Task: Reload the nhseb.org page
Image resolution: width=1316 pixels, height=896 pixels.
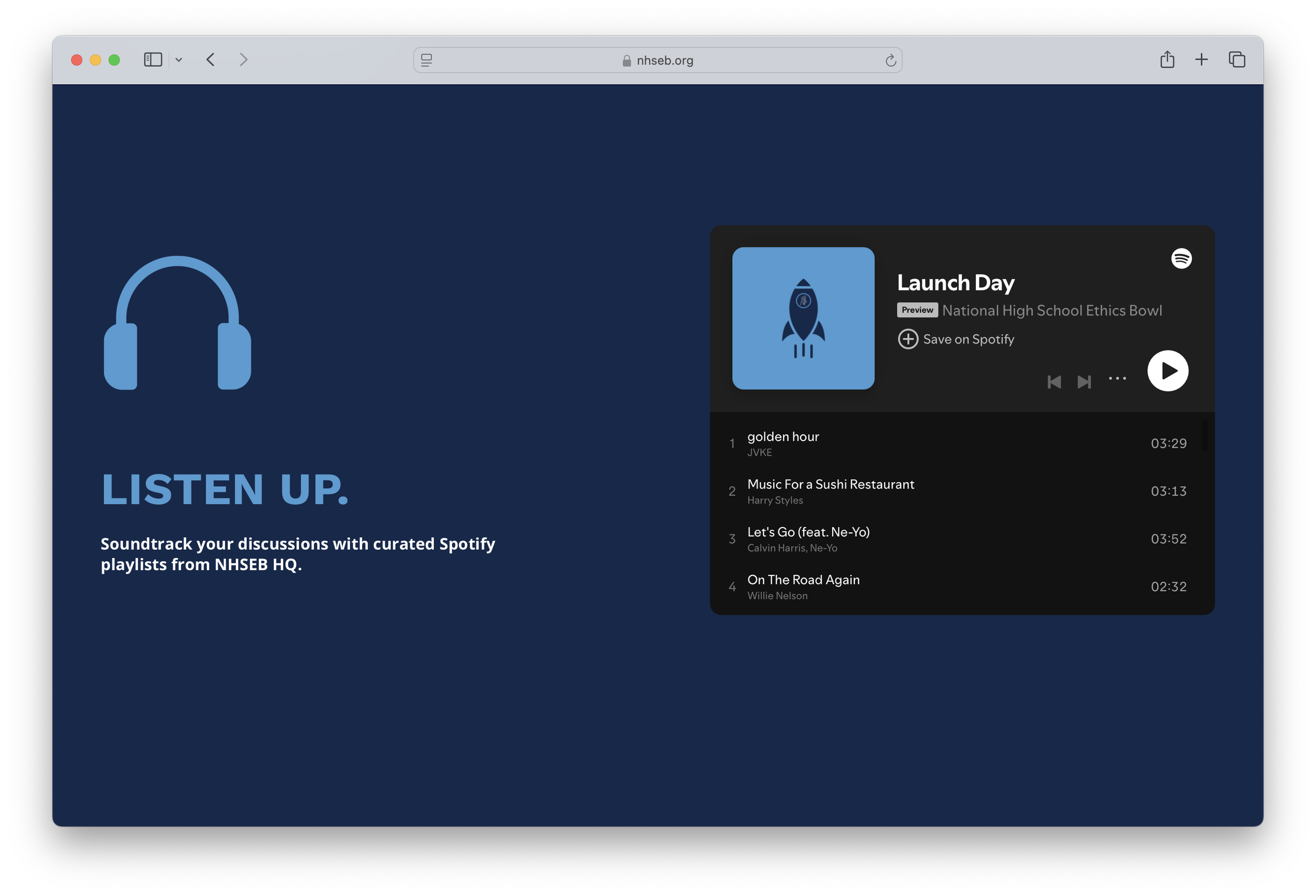Action: (890, 61)
